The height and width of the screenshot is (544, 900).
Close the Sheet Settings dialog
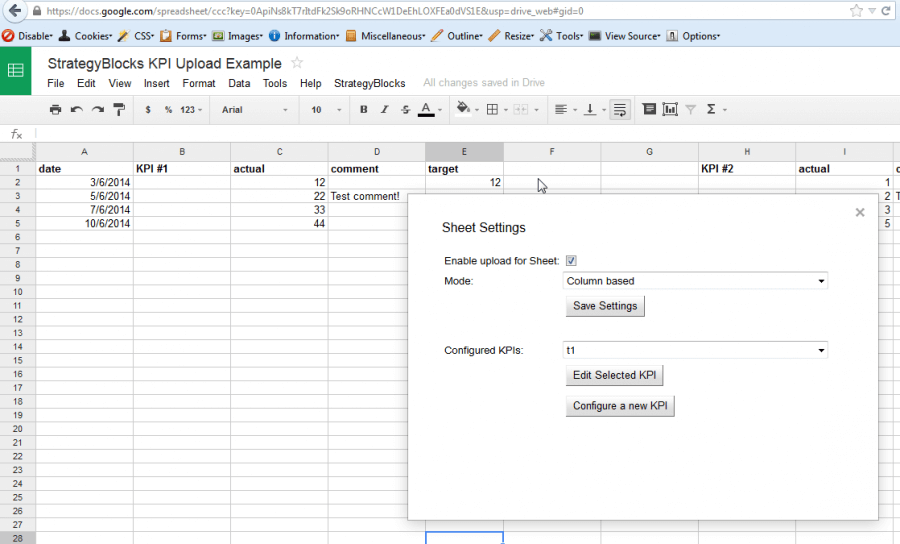(860, 212)
